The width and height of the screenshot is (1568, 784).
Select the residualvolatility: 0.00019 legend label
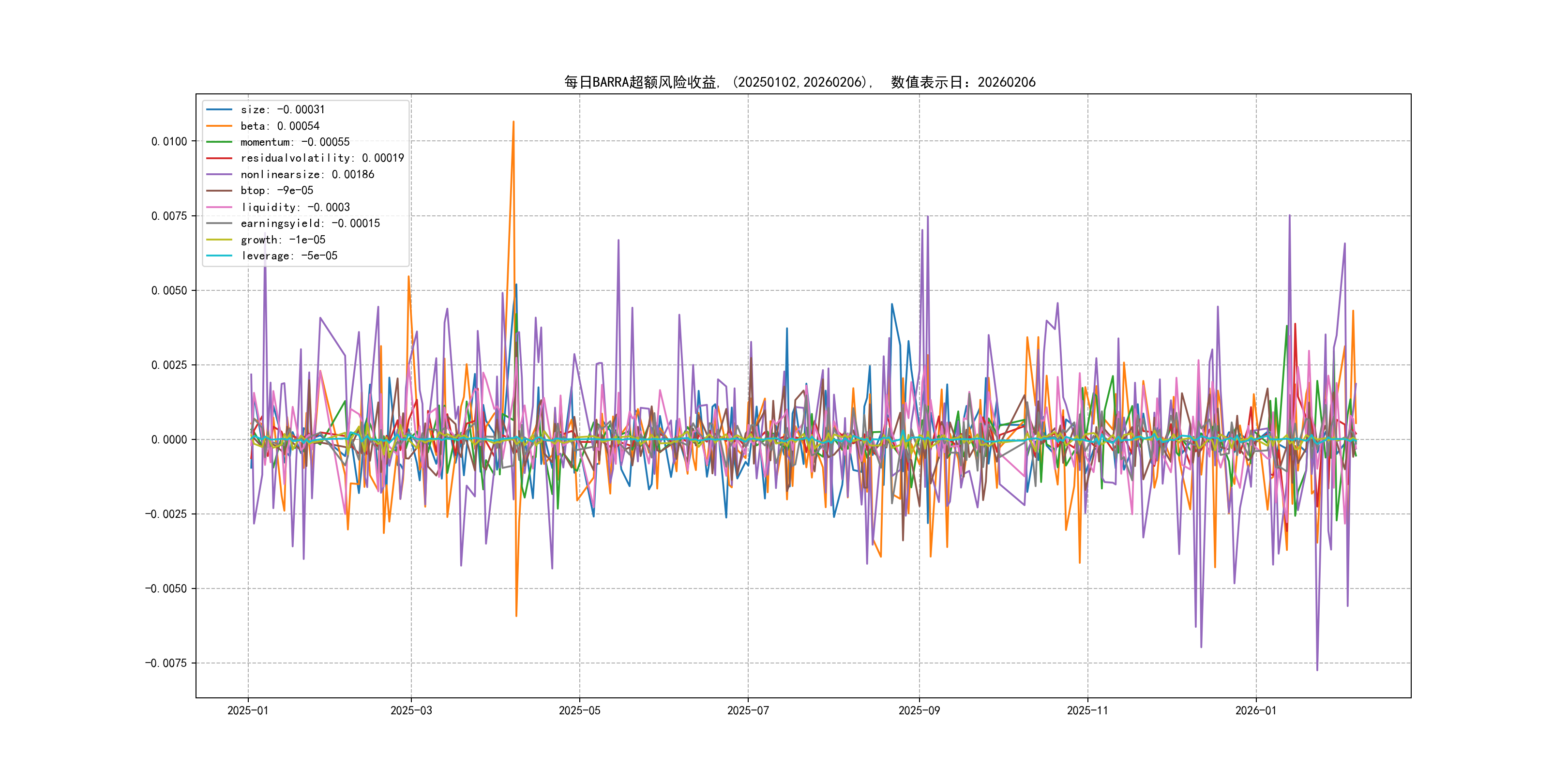pos(322,158)
